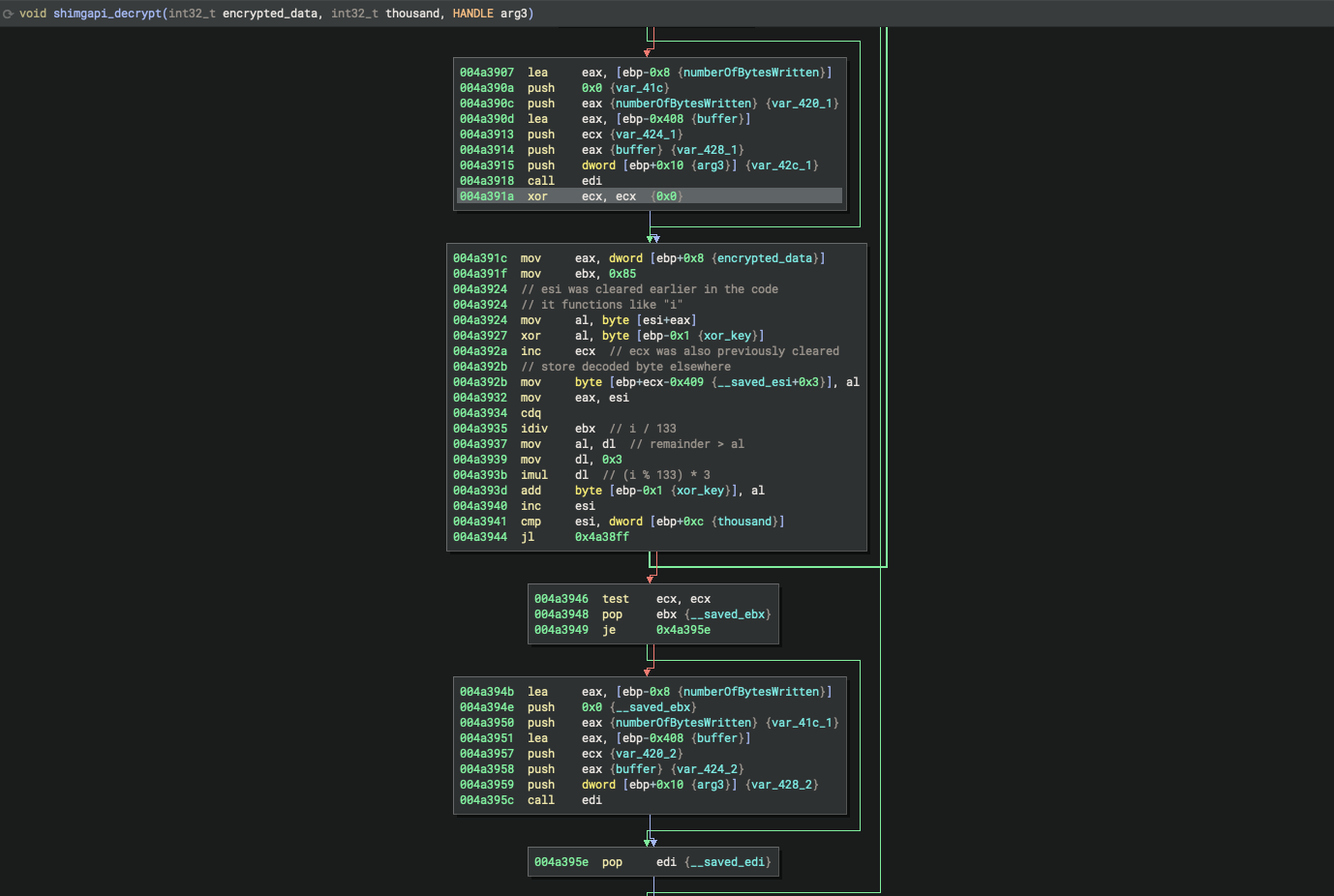Click address 004a391c in the loop block
Viewport: 1334px width, 896px height.
[480, 258]
